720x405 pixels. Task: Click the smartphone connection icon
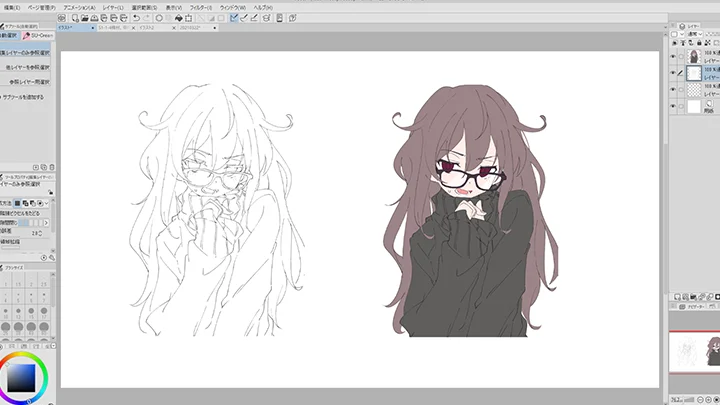pyautogui.click(x=279, y=18)
